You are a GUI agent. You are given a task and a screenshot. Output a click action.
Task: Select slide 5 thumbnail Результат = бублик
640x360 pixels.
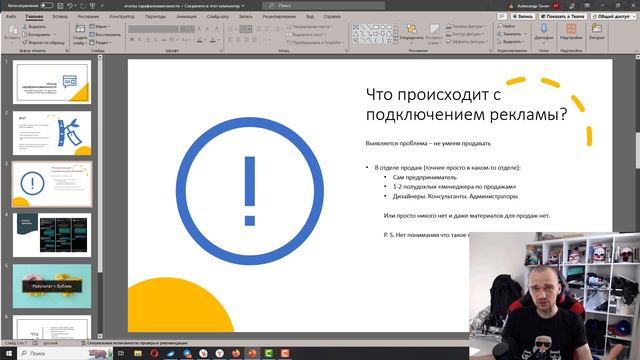point(52,286)
